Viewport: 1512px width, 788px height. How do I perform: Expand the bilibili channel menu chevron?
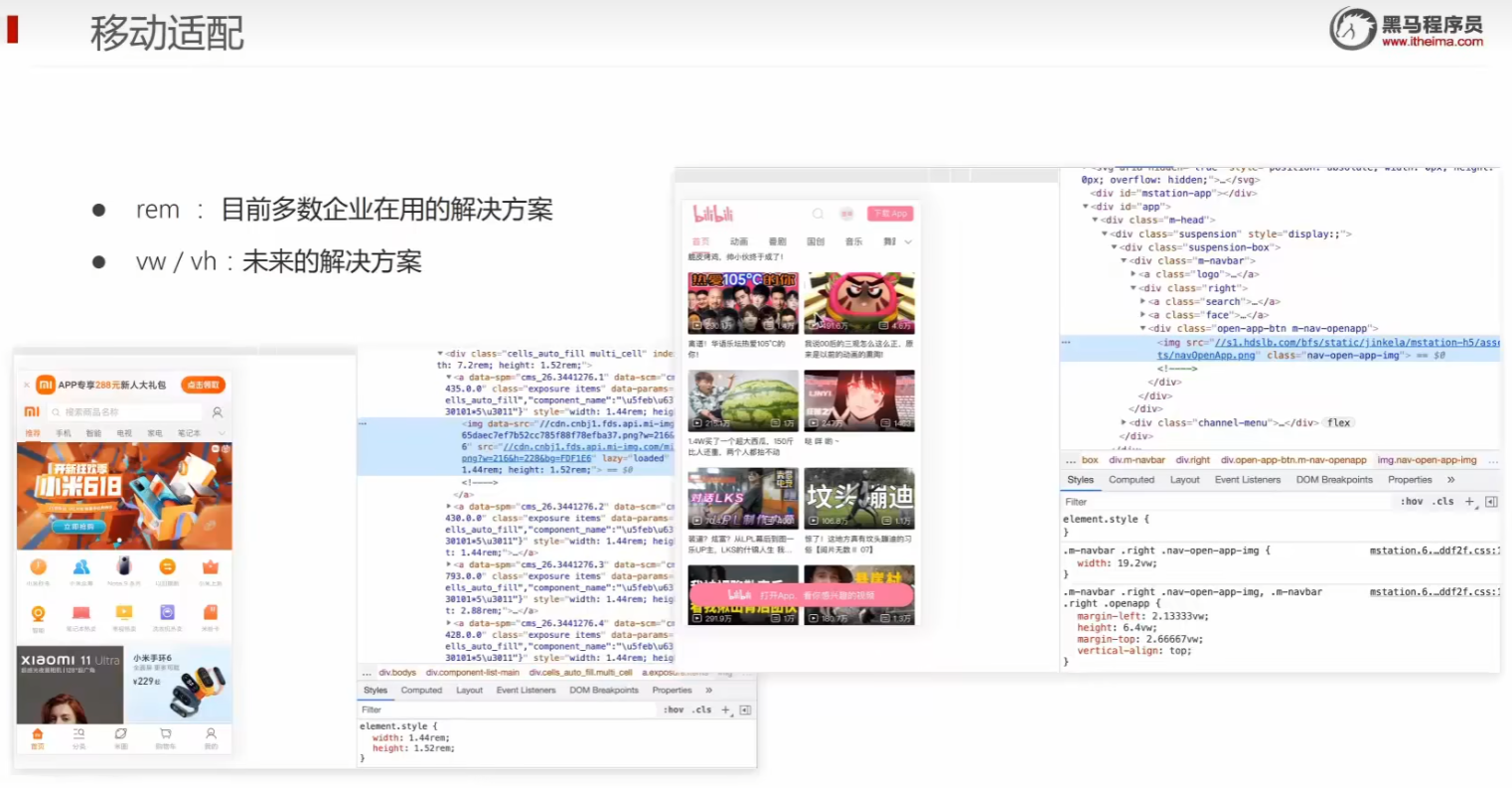[908, 241]
